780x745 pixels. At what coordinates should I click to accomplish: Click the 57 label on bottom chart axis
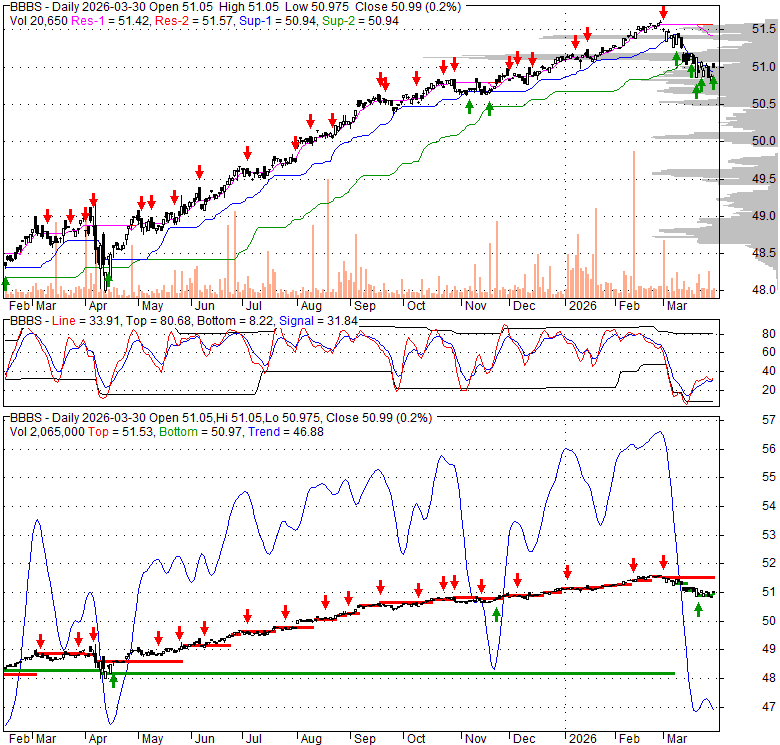[x=769, y=420]
